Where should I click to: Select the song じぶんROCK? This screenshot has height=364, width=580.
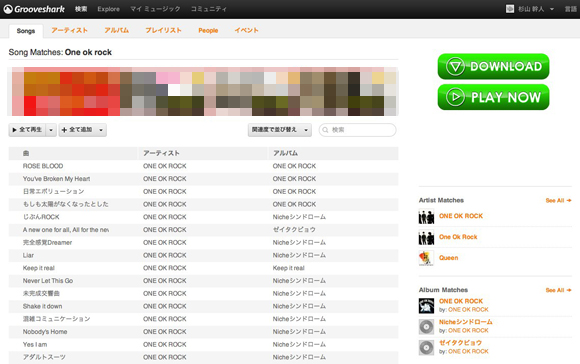pos(41,217)
